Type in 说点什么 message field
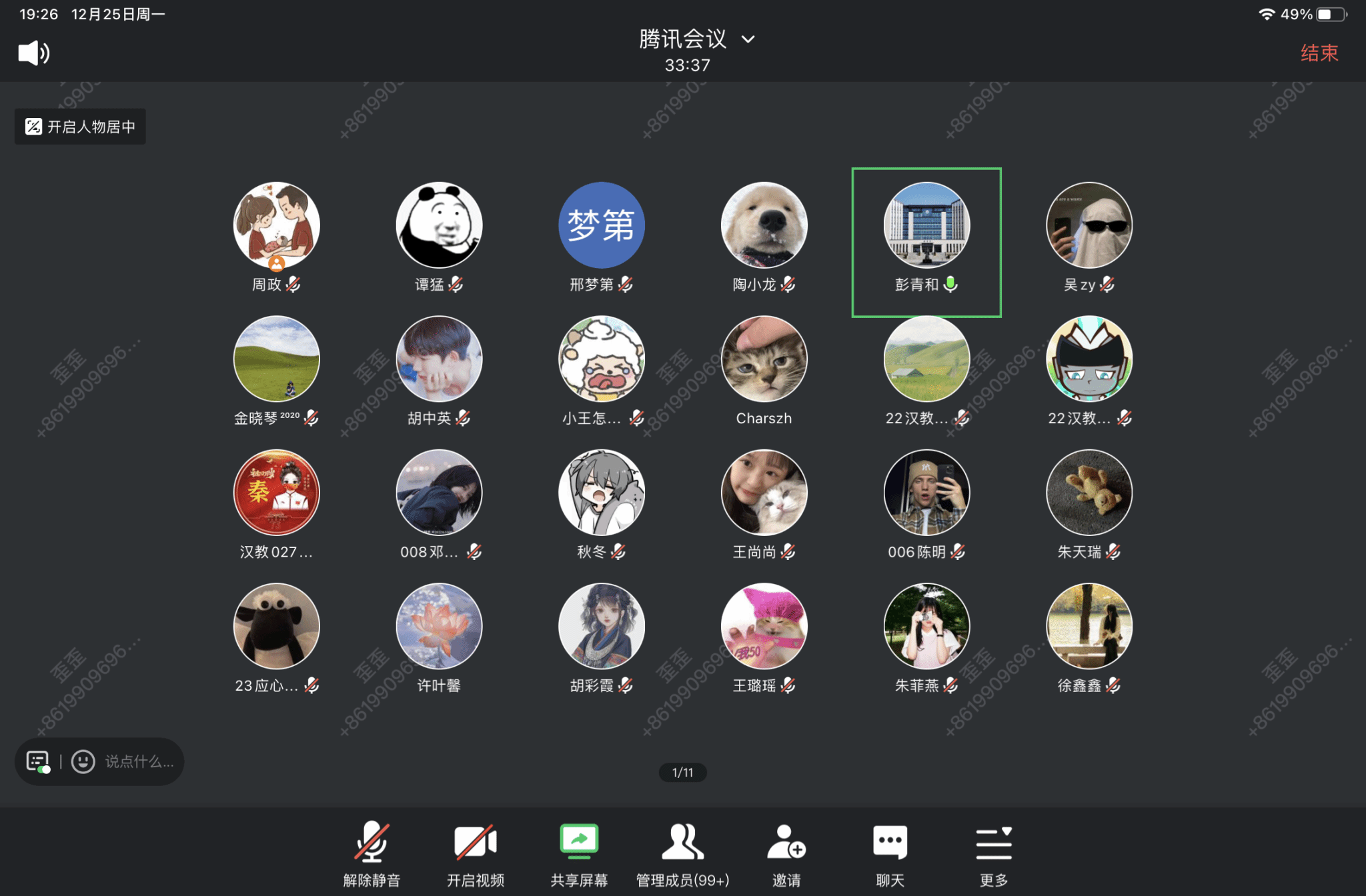The image size is (1366, 896). pyautogui.click(x=139, y=761)
